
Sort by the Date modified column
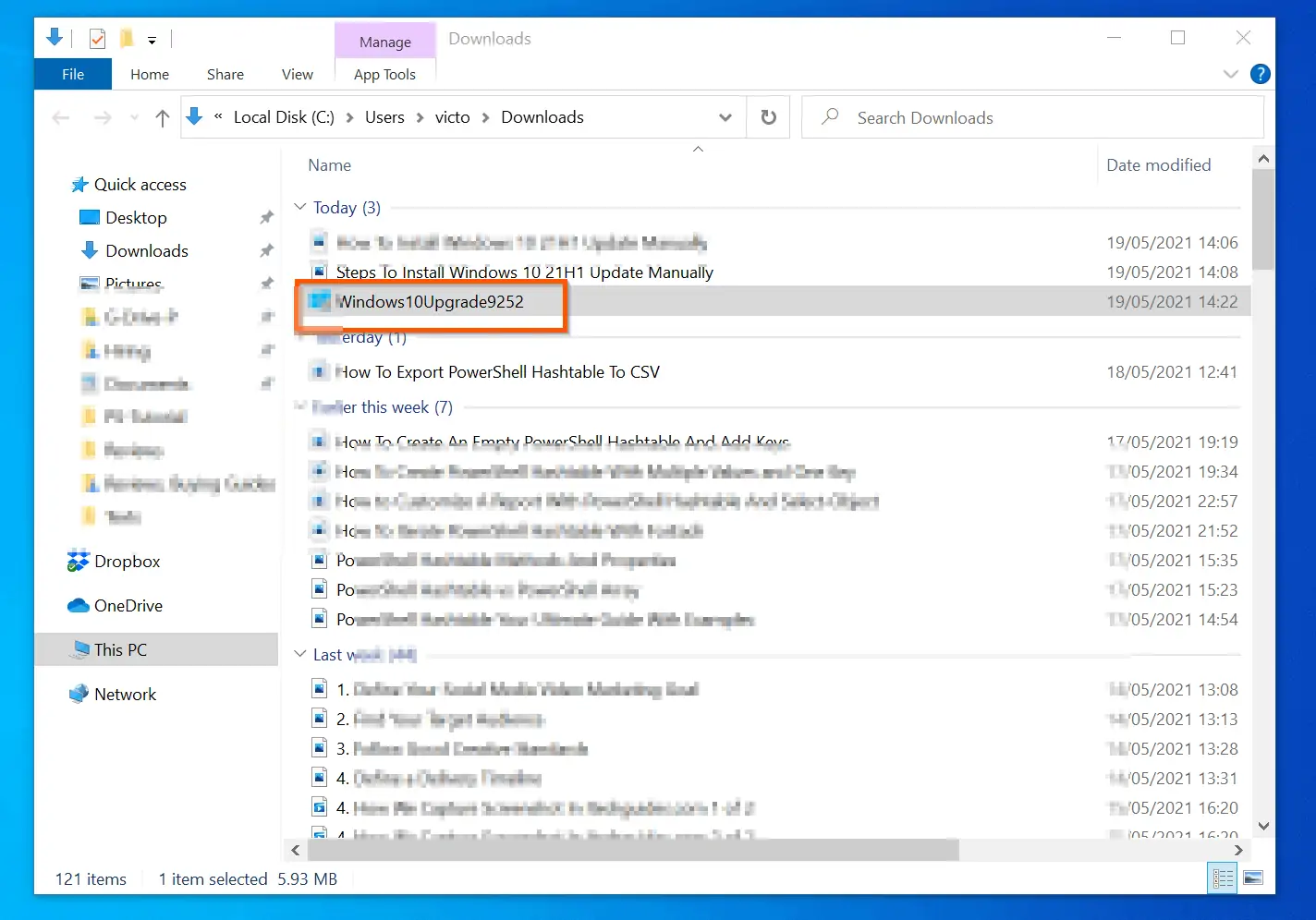pos(1159,165)
